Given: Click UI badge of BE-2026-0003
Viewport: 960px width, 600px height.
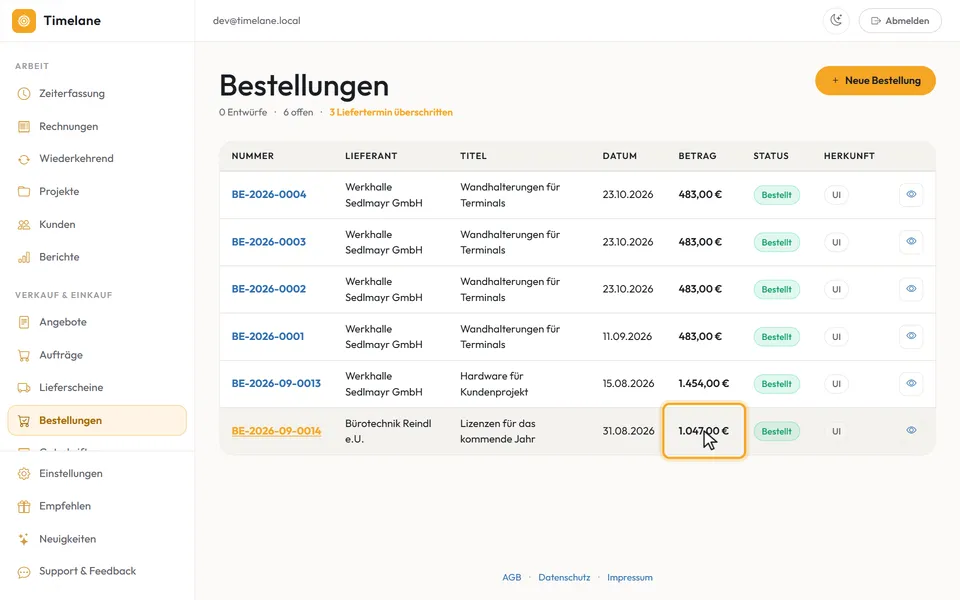Looking at the screenshot, I should pos(836,242).
